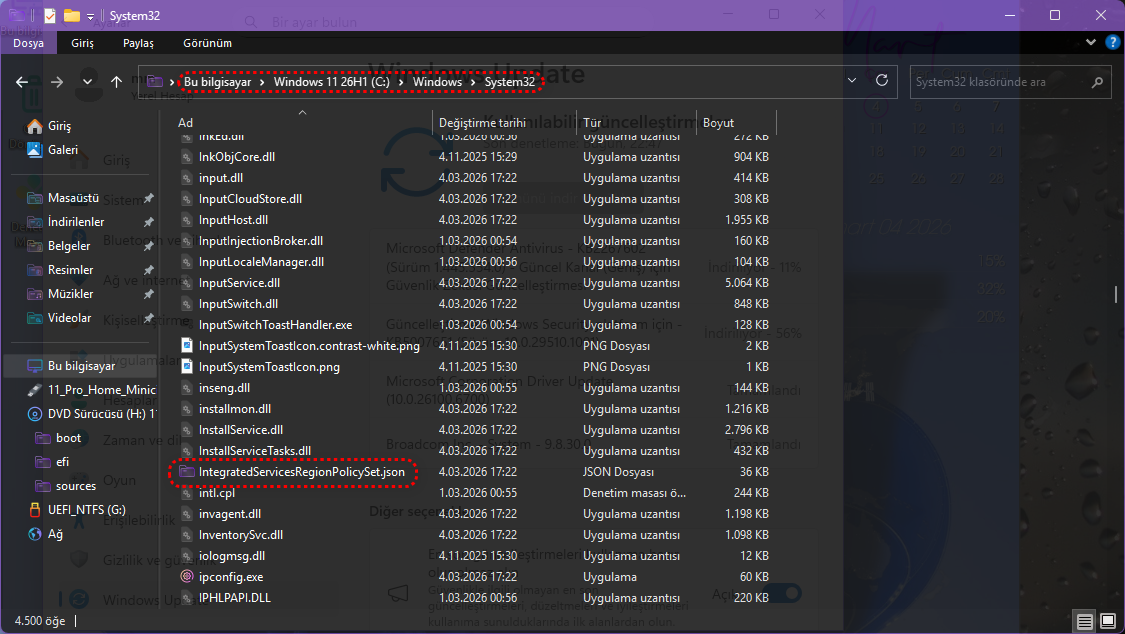Select InputService.dll file name
The image size is (1125, 634).
coord(239,283)
